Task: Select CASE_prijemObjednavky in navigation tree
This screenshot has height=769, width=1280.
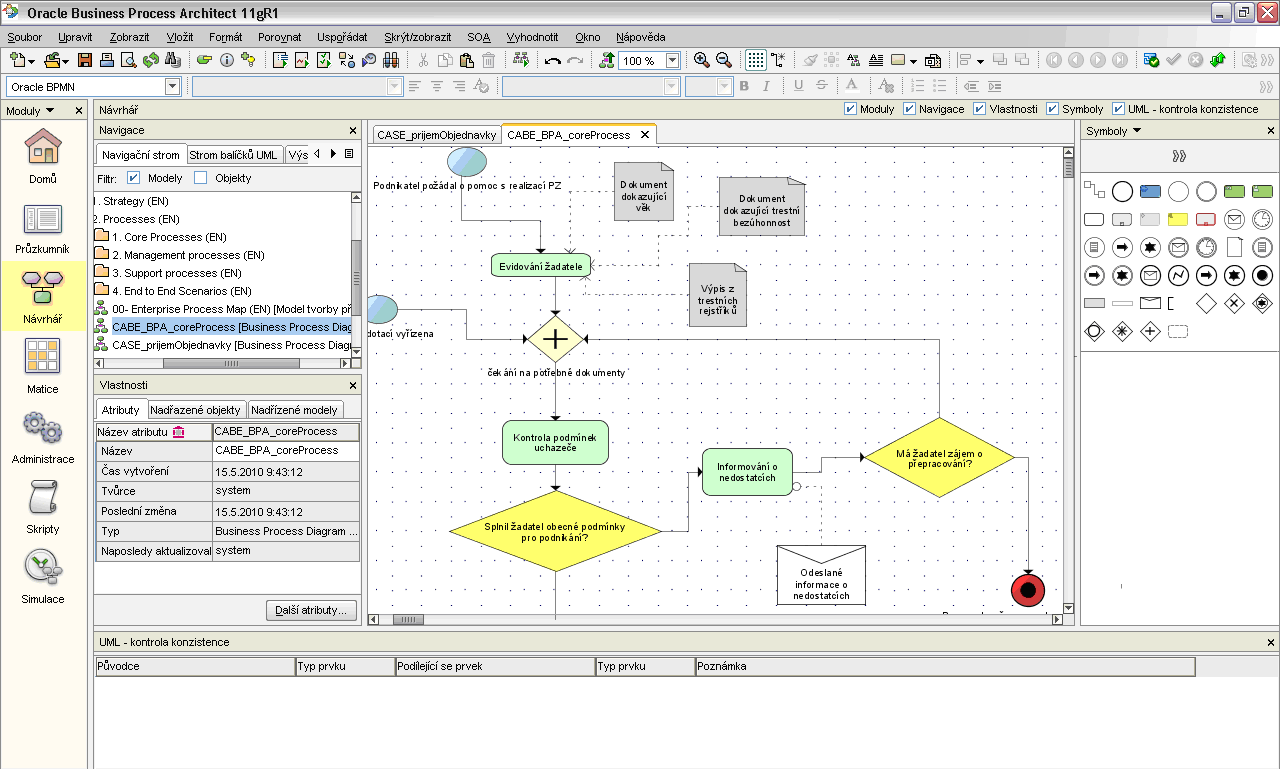Action: [223, 345]
